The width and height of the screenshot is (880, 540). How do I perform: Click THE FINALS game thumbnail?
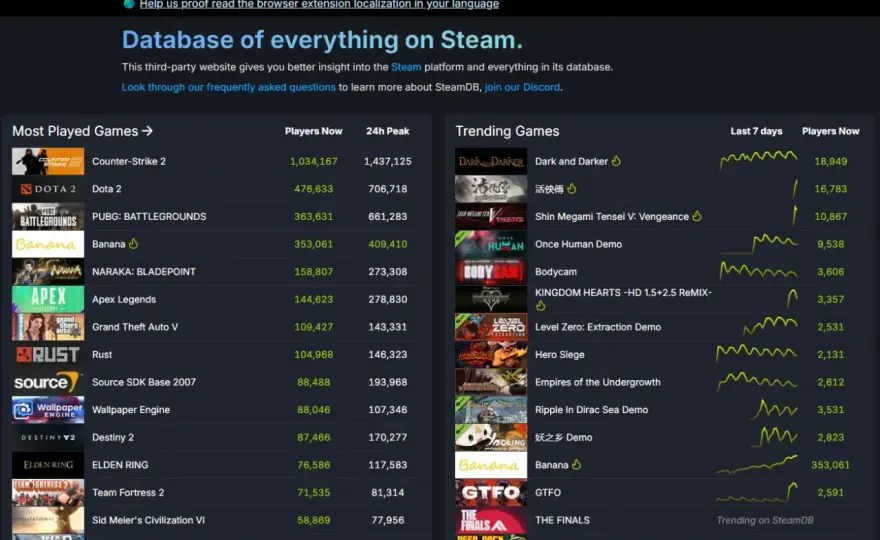pos(491,520)
